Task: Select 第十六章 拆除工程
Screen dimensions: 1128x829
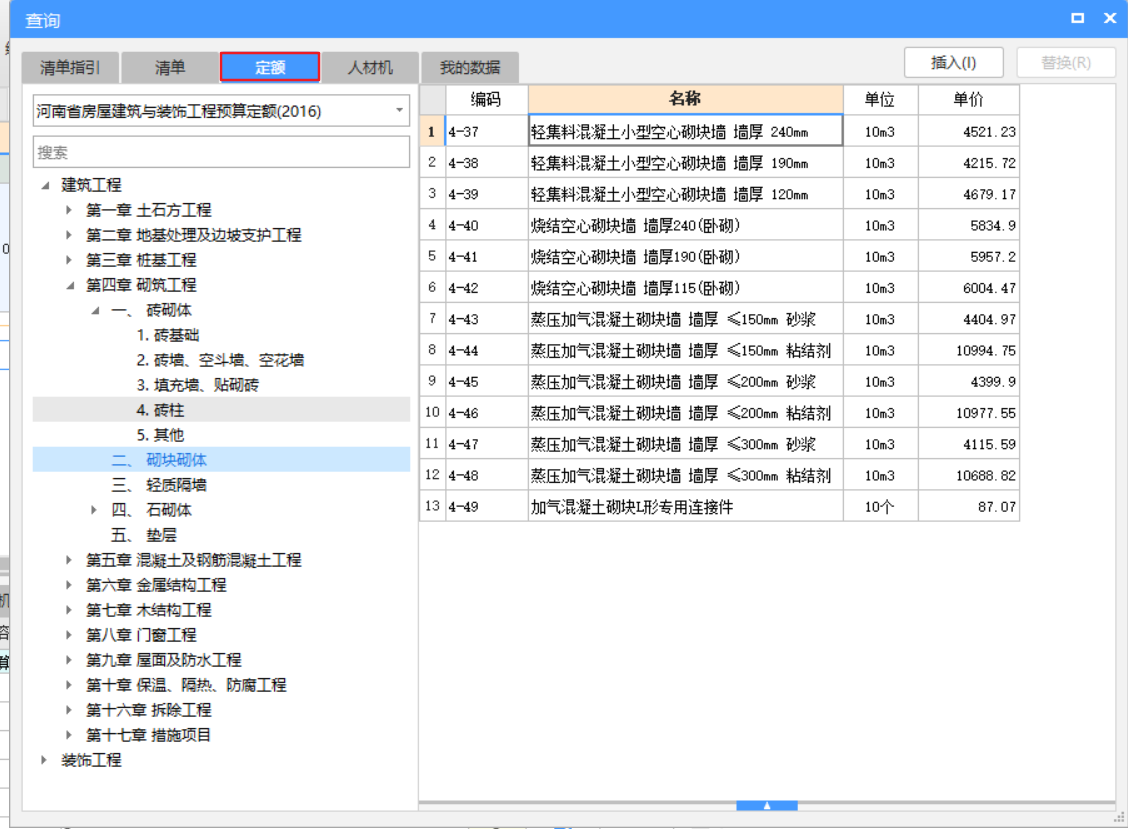Action: click(x=149, y=710)
